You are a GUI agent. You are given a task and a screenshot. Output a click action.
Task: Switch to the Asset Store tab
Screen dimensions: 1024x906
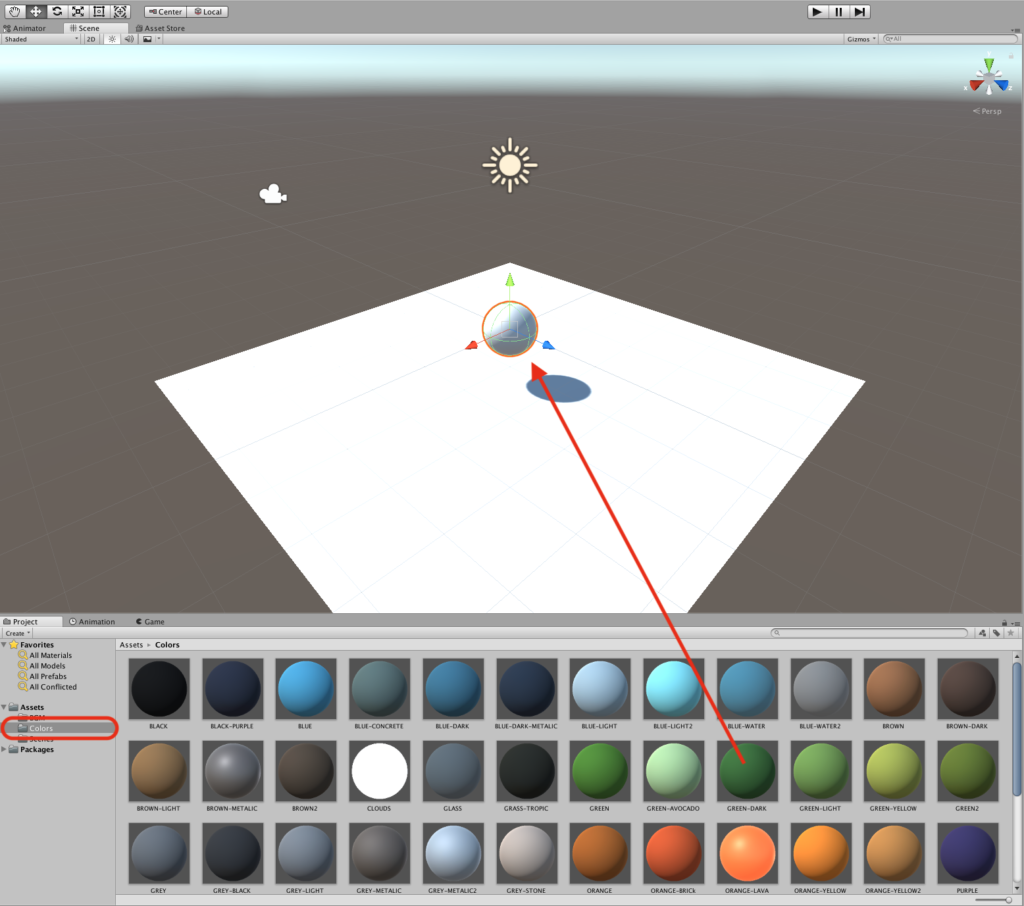coord(160,28)
